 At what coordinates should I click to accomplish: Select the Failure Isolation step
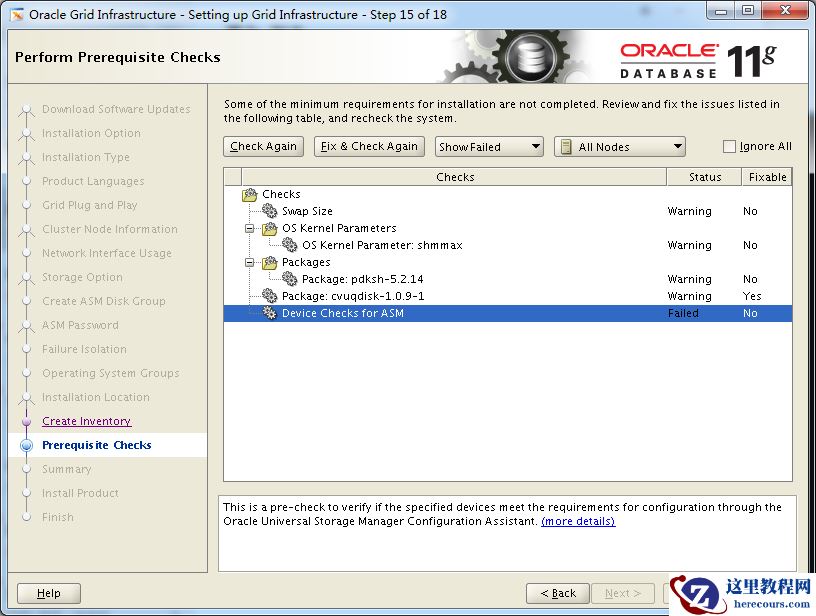84,349
